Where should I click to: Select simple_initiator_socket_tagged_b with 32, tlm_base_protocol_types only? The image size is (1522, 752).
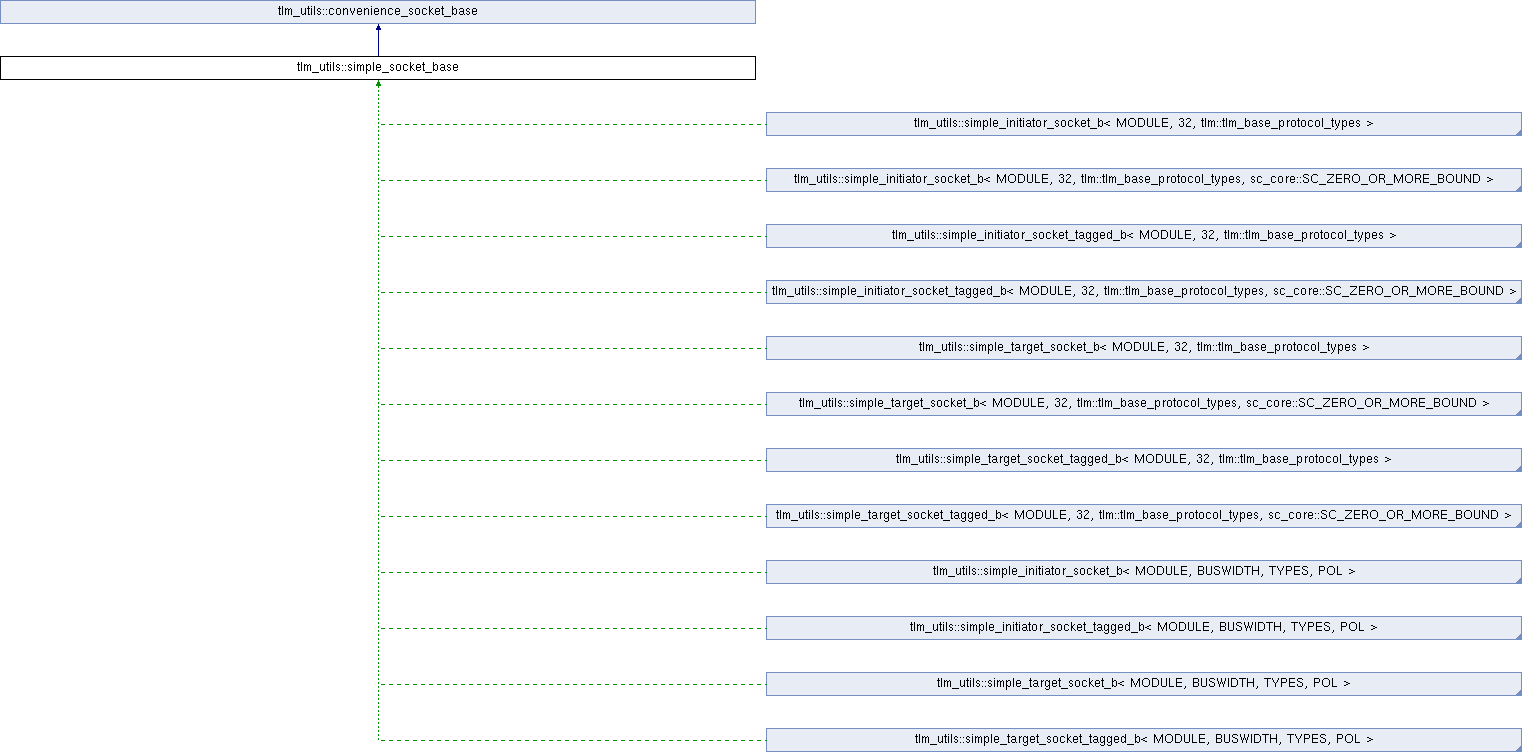pyautogui.click(x=1143, y=236)
